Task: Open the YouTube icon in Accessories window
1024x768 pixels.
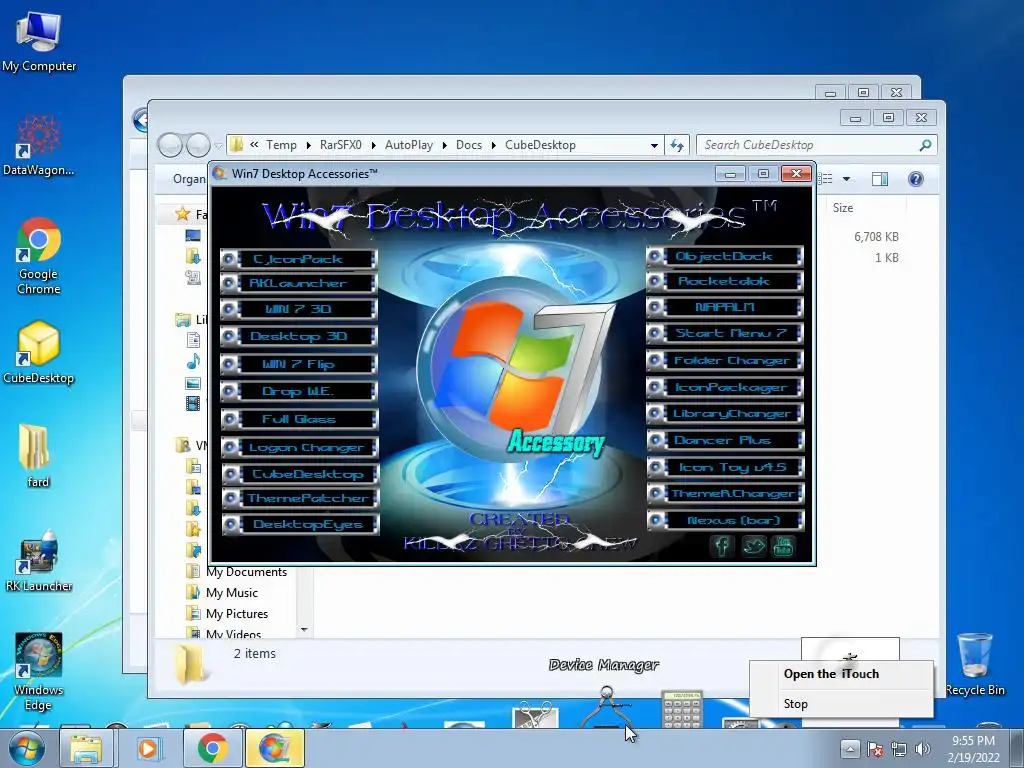Action: (783, 545)
